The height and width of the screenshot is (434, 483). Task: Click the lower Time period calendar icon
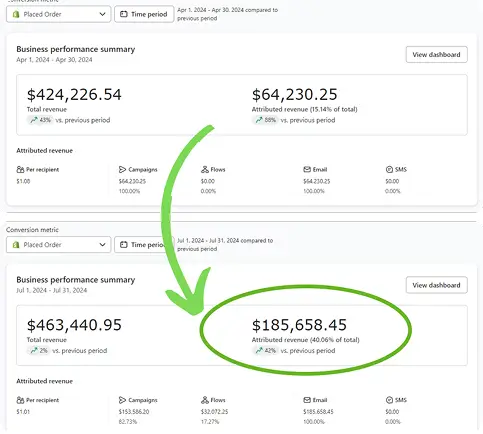[124, 245]
